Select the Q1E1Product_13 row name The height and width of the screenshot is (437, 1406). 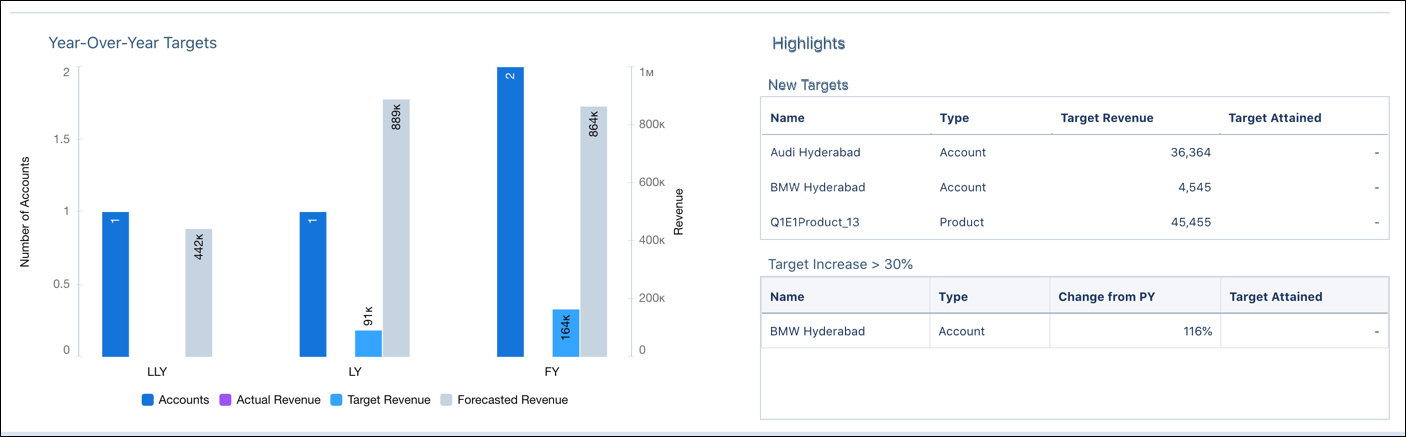(815, 222)
